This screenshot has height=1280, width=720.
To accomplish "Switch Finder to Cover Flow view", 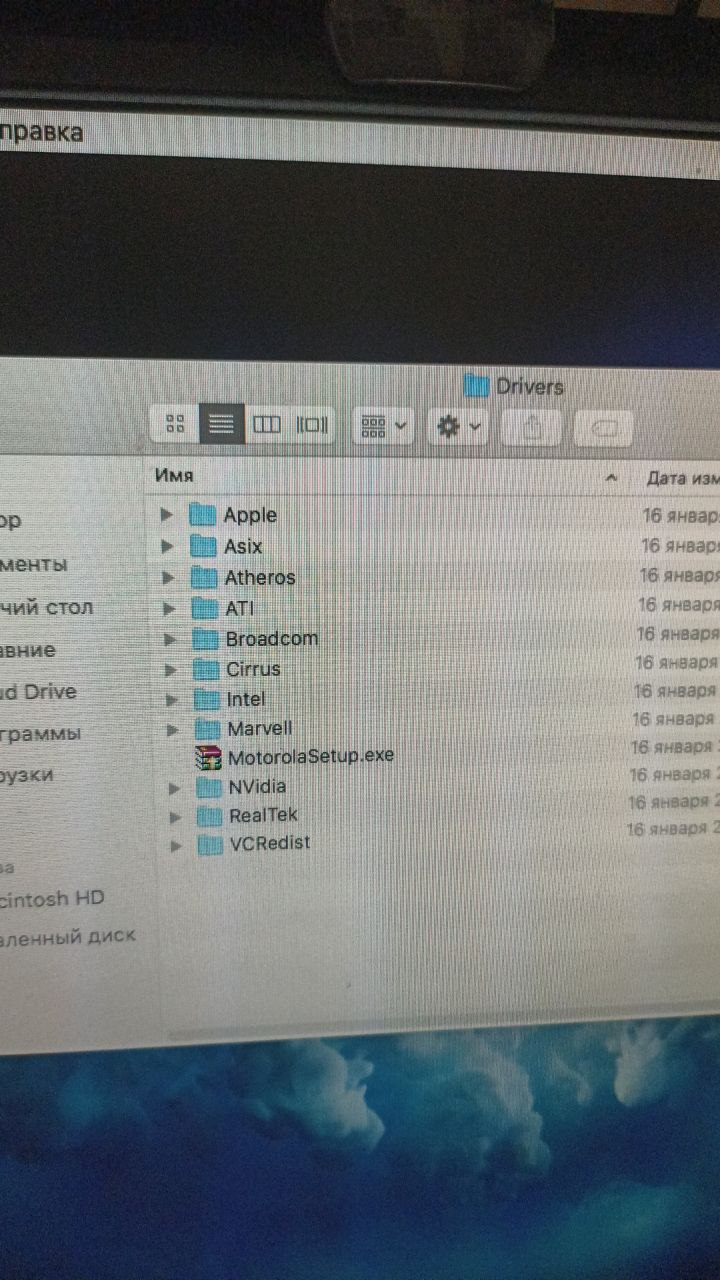I will click(313, 424).
